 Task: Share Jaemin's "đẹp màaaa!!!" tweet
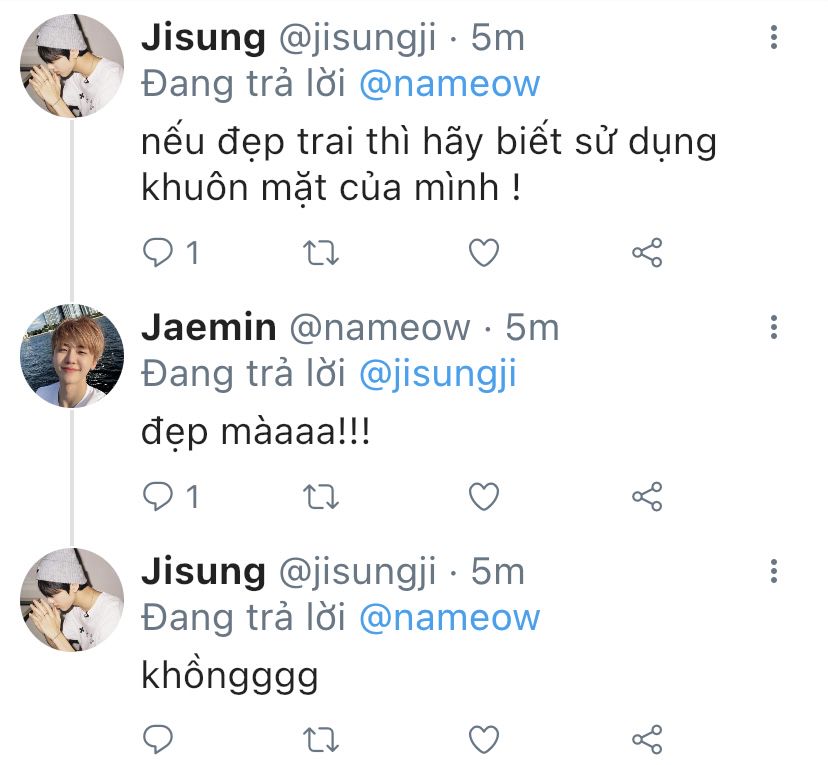coord(647,496)
